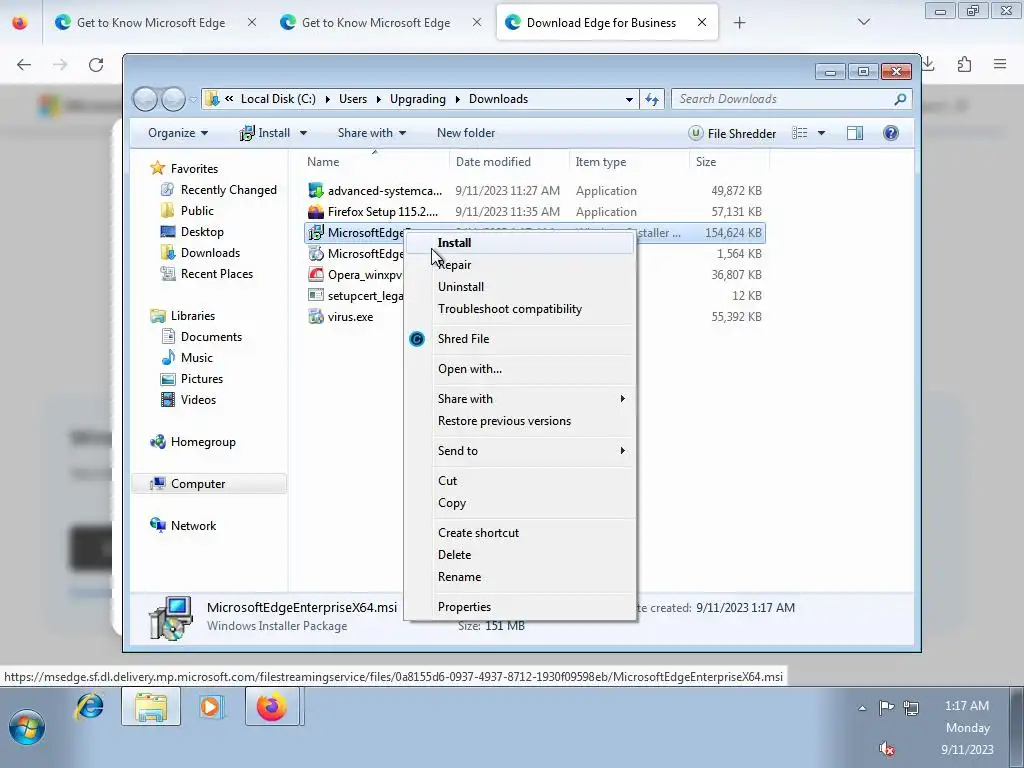Select the advanced-systemcare file icon
The height and width of the screenshot is (768, 1024).
click(316, 191)
